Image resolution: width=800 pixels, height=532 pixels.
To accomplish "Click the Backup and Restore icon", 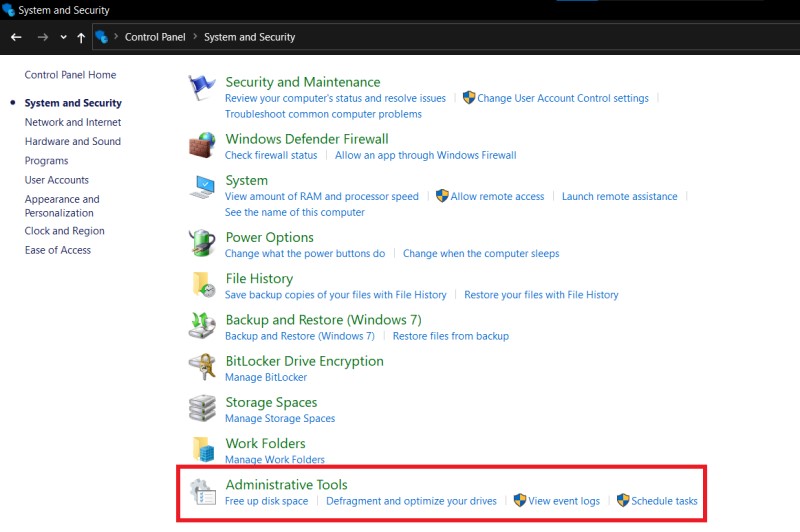I will pos(202,326).
